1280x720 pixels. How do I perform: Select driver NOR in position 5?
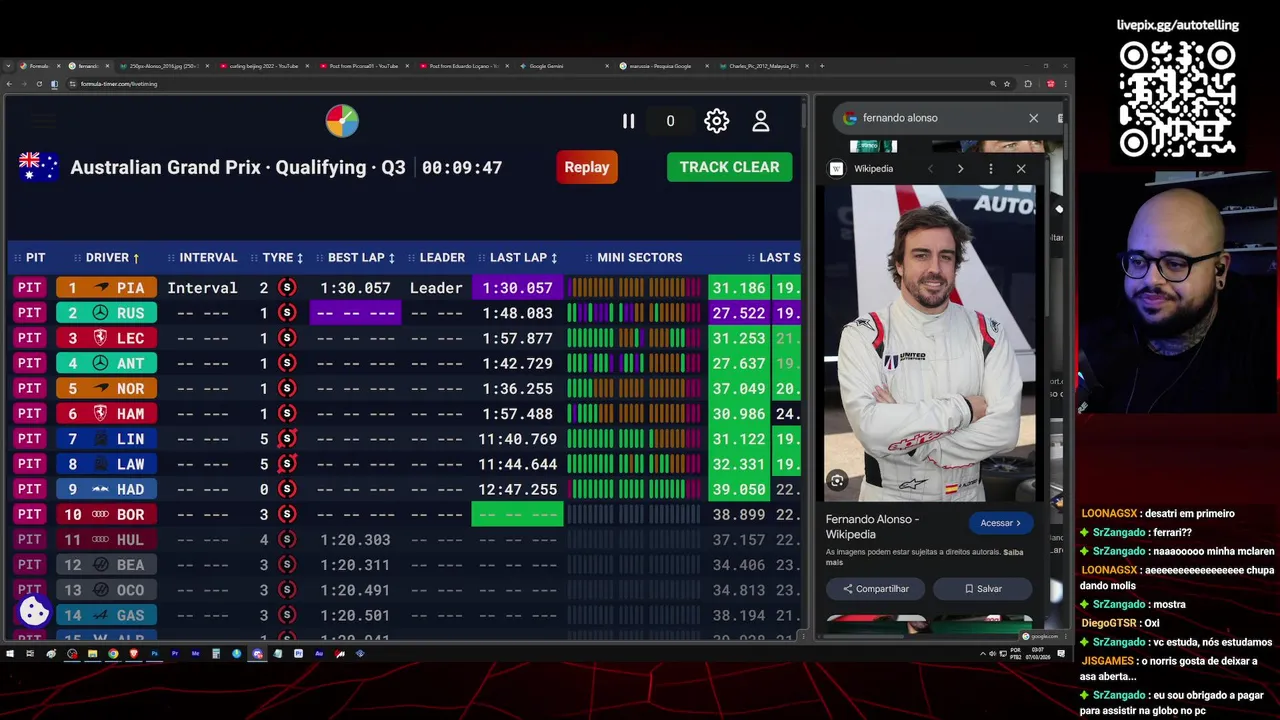tap(106, 388)
